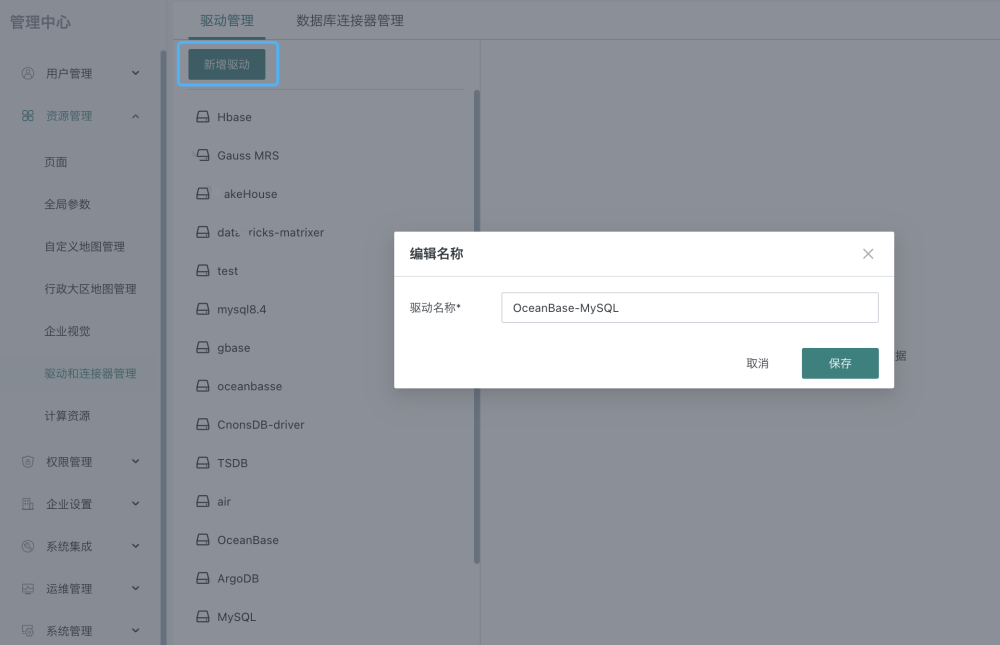1000x645 pixels.
Task: Expand the 权限管理 chevron
Action: [x=135, y=461]
